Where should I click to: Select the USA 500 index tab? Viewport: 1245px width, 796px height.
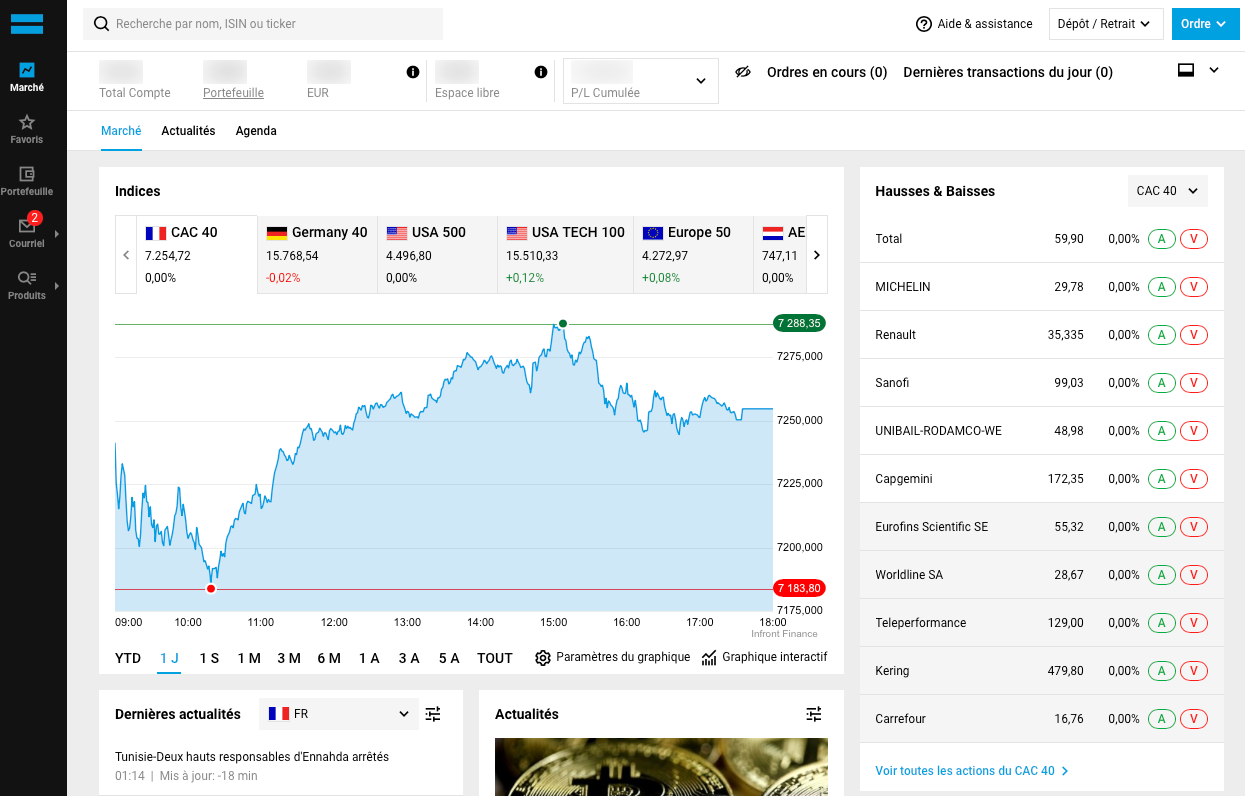tap(437, 255)
